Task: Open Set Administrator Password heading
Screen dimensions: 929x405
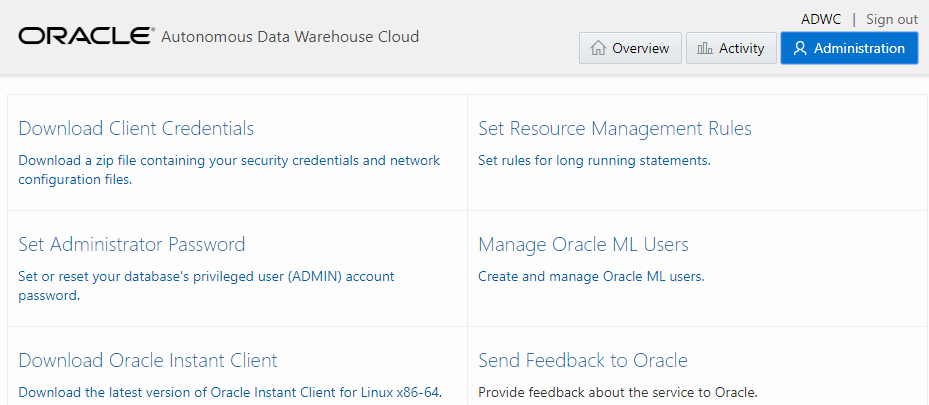Action: (131, 244)
